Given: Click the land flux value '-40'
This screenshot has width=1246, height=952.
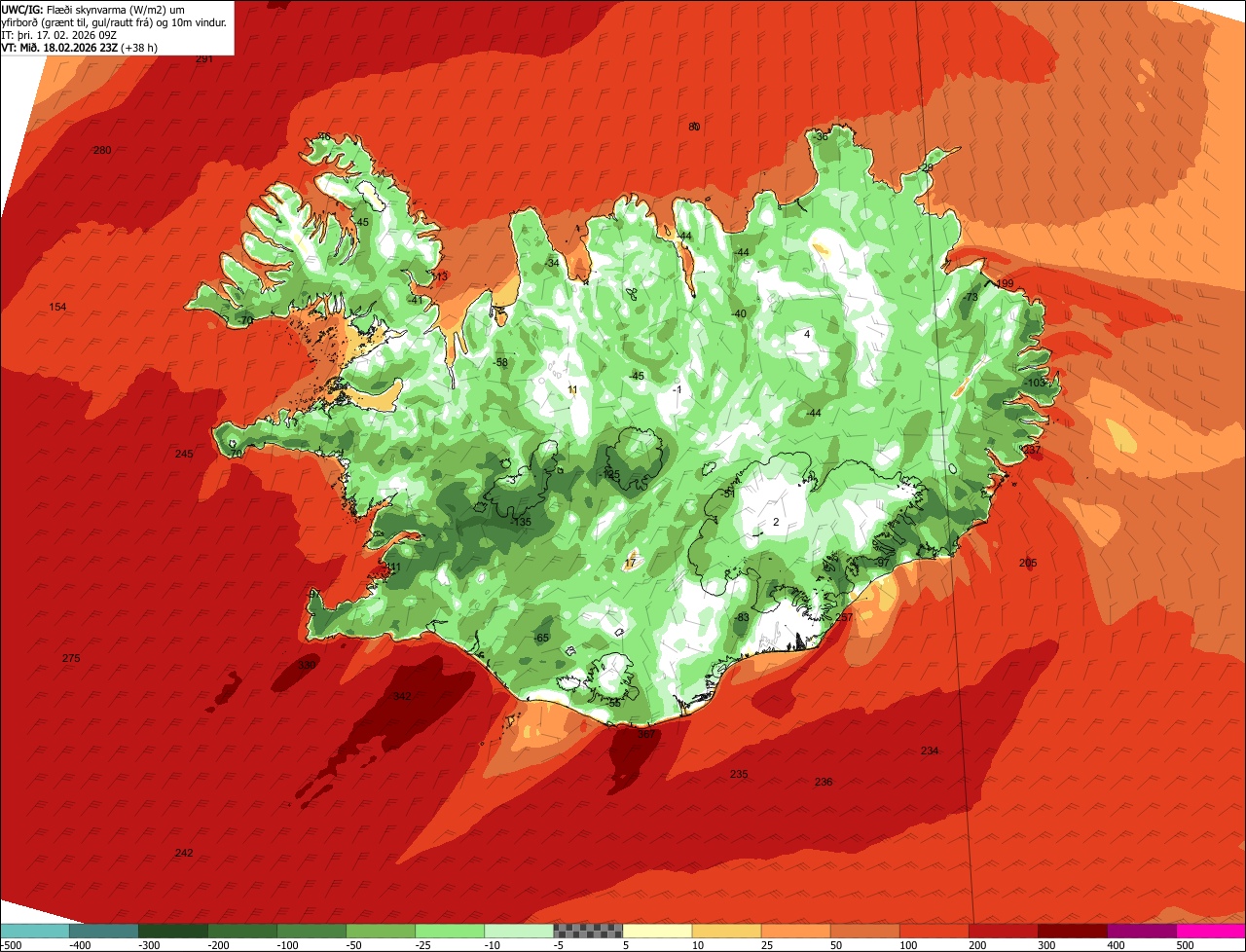Looking at the screenshot, I should point(739,314).
